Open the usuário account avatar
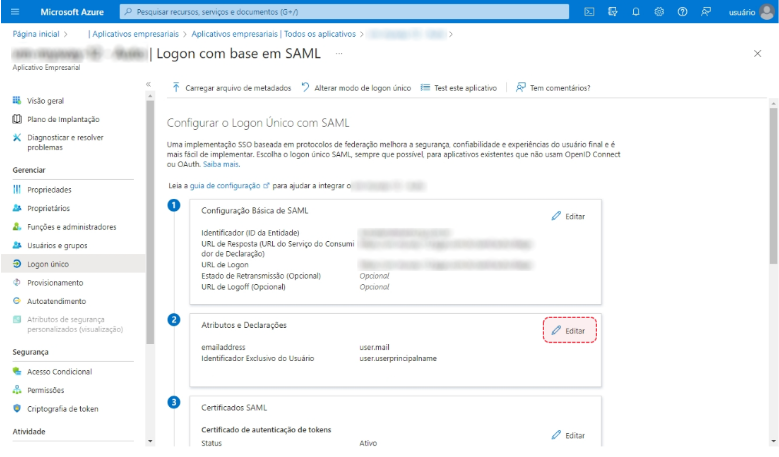The height and width of the screenshot is (457, 779). pos(767,12)
